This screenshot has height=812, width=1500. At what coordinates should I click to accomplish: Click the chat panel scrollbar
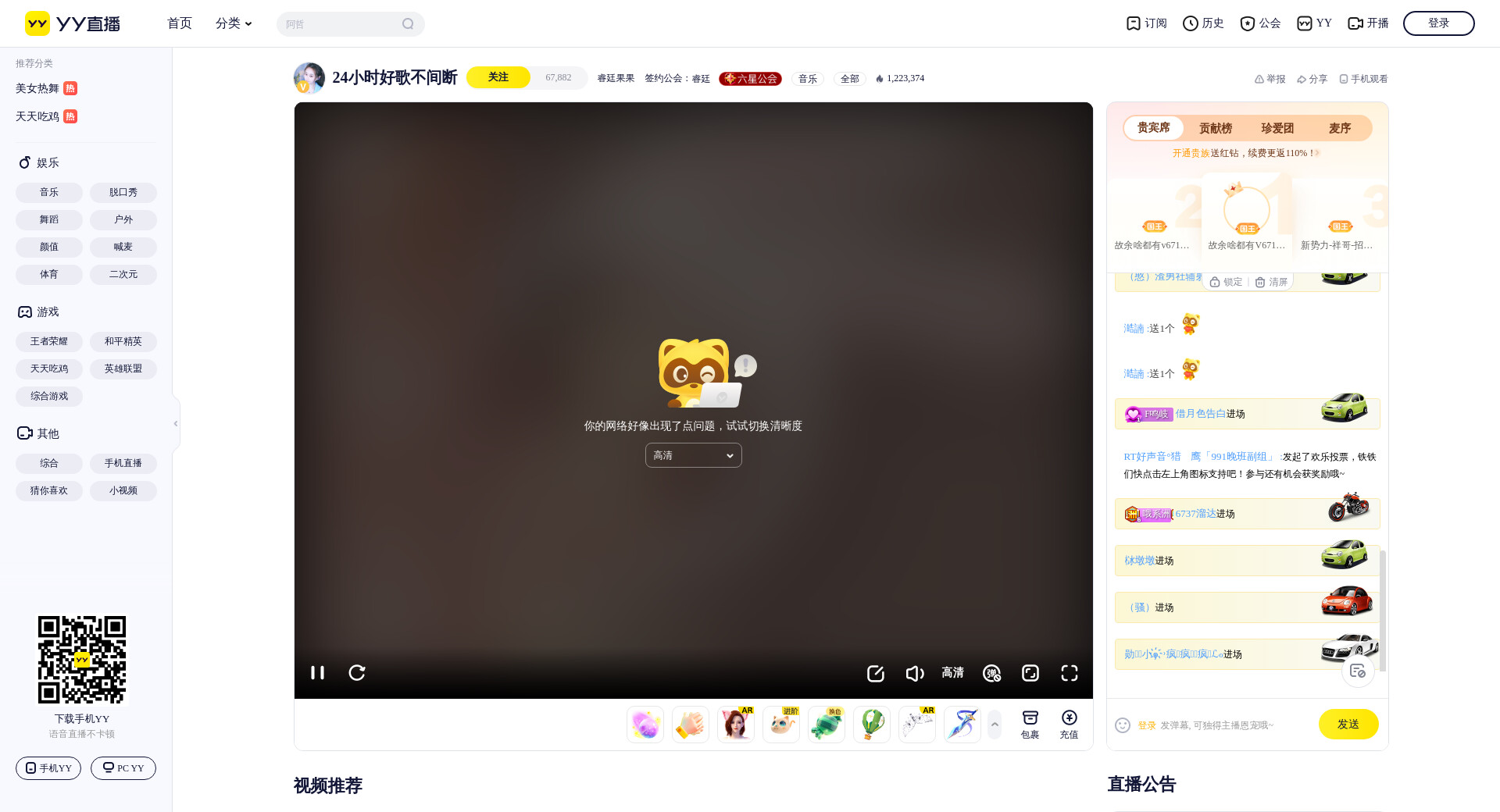tap(1383, 611)
